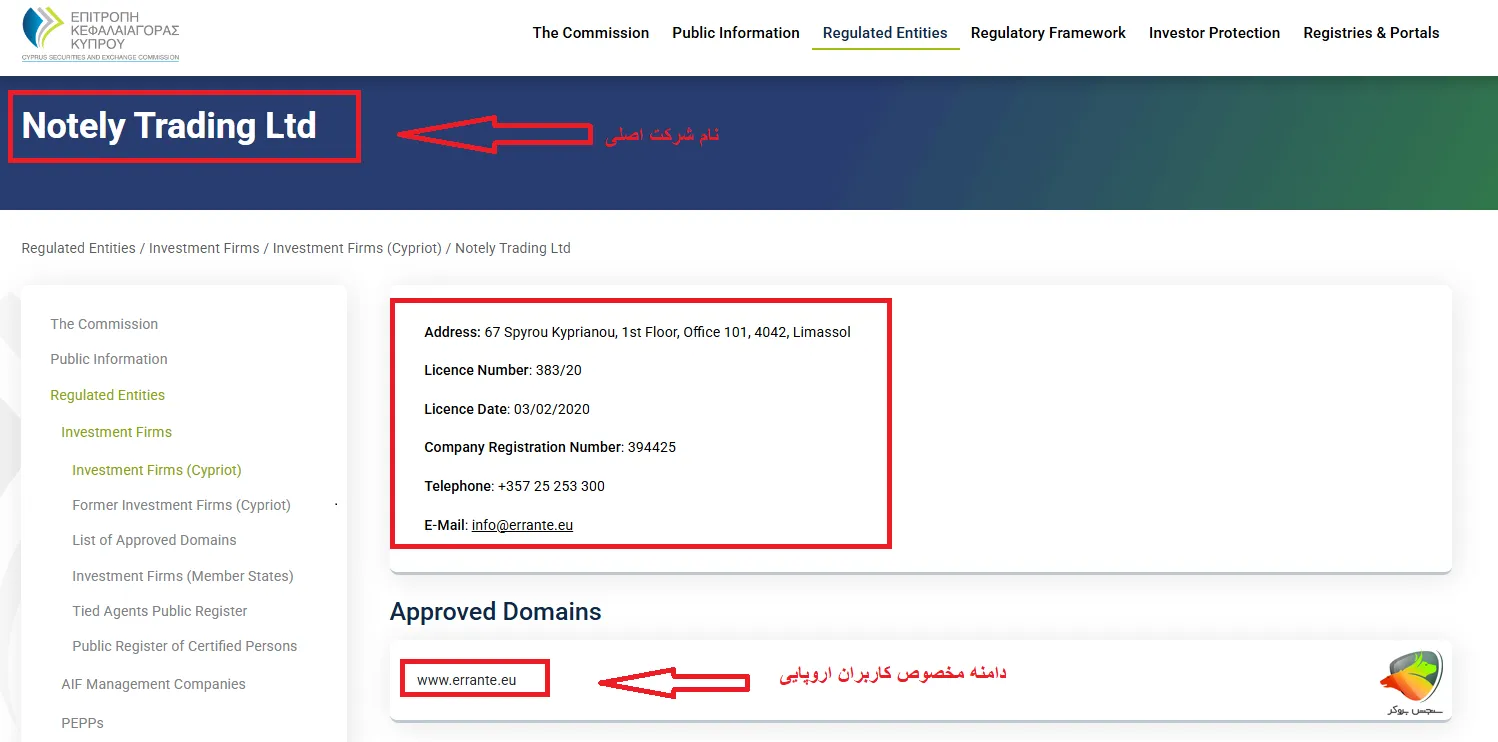The image size is (1498, 742).
Task: View the List of Approved Domains
Action: 154,540
